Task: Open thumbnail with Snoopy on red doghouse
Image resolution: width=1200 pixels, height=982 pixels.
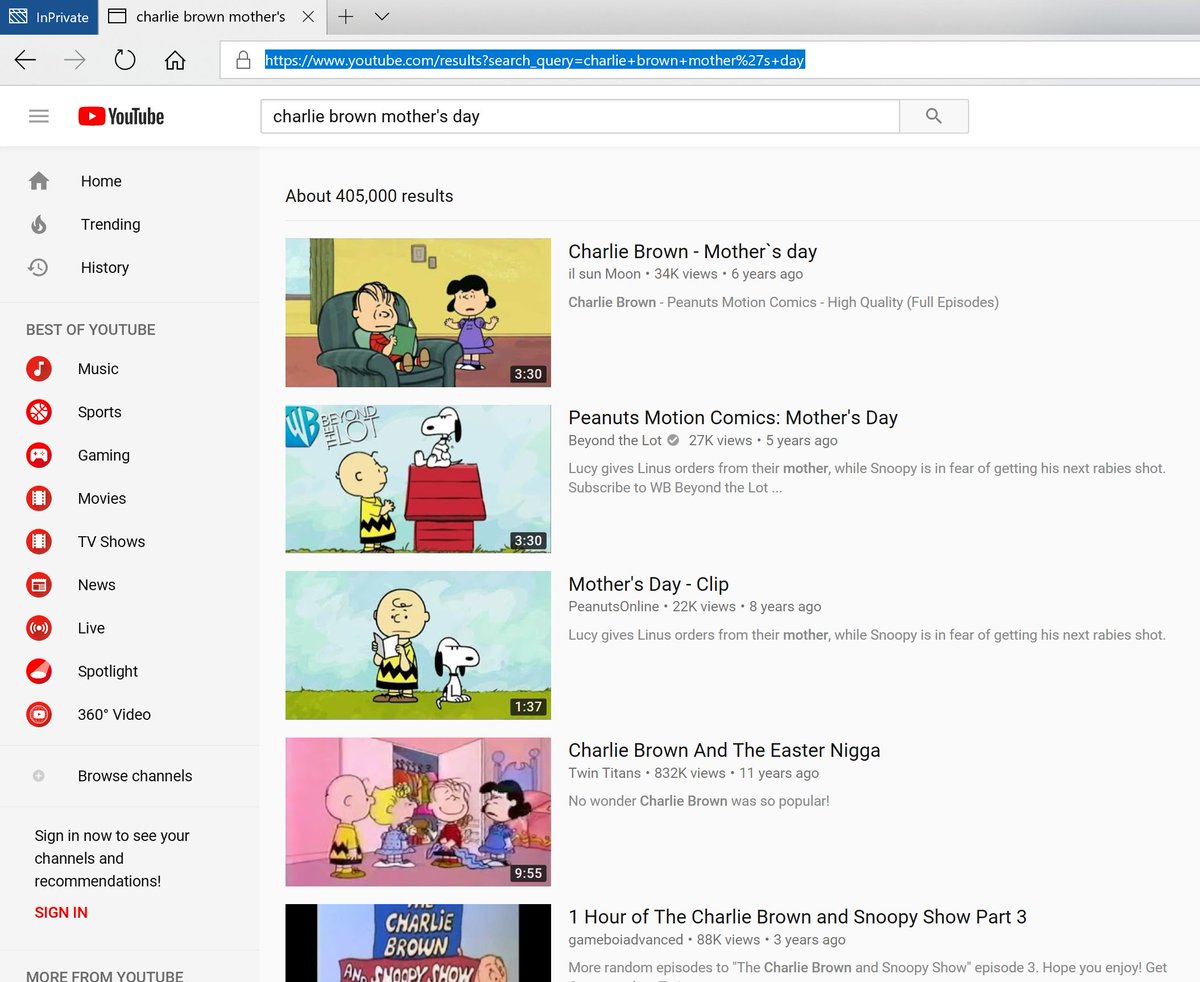Action: pos(418,479)
